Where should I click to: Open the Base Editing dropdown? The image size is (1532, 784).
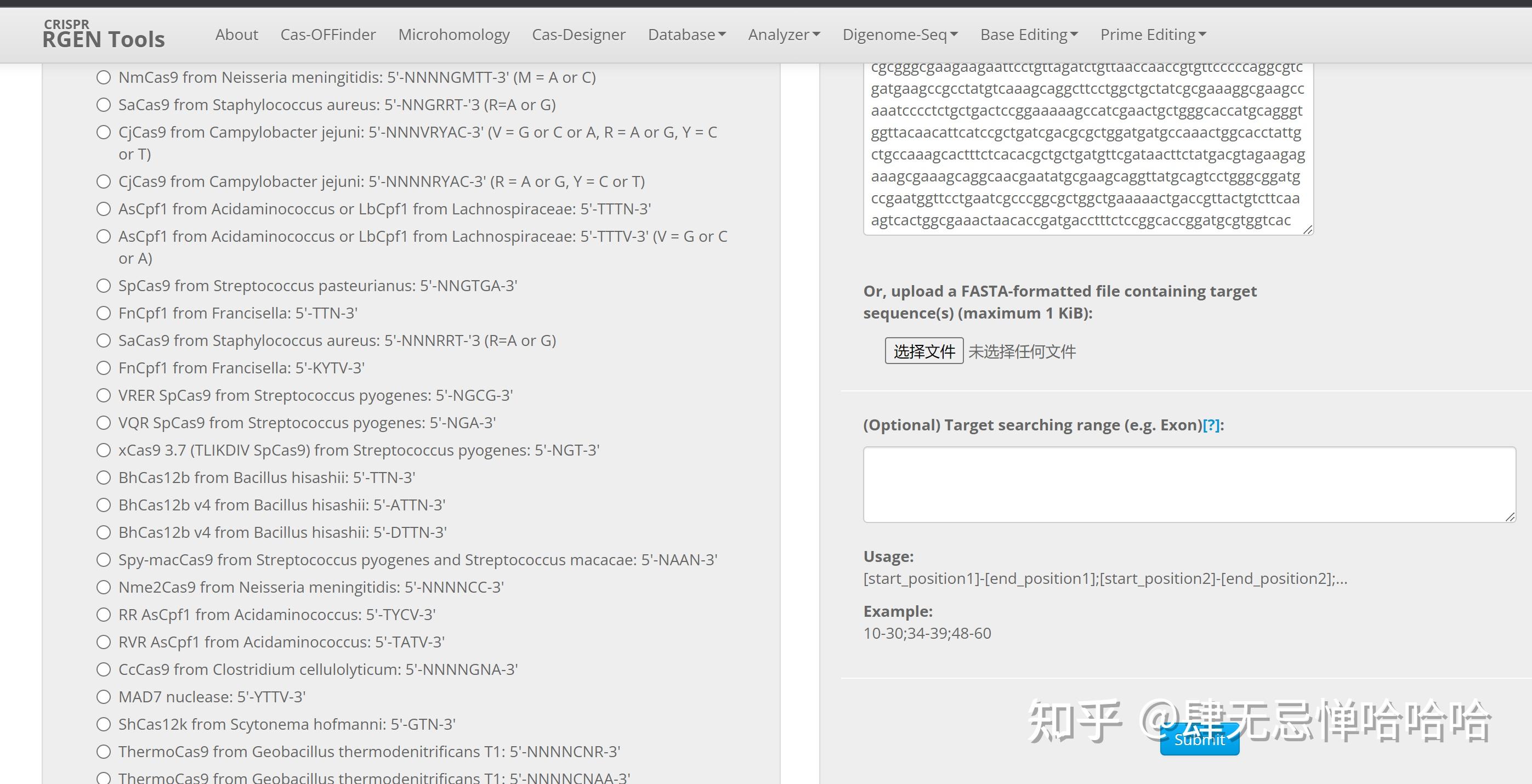(1028, 35)
